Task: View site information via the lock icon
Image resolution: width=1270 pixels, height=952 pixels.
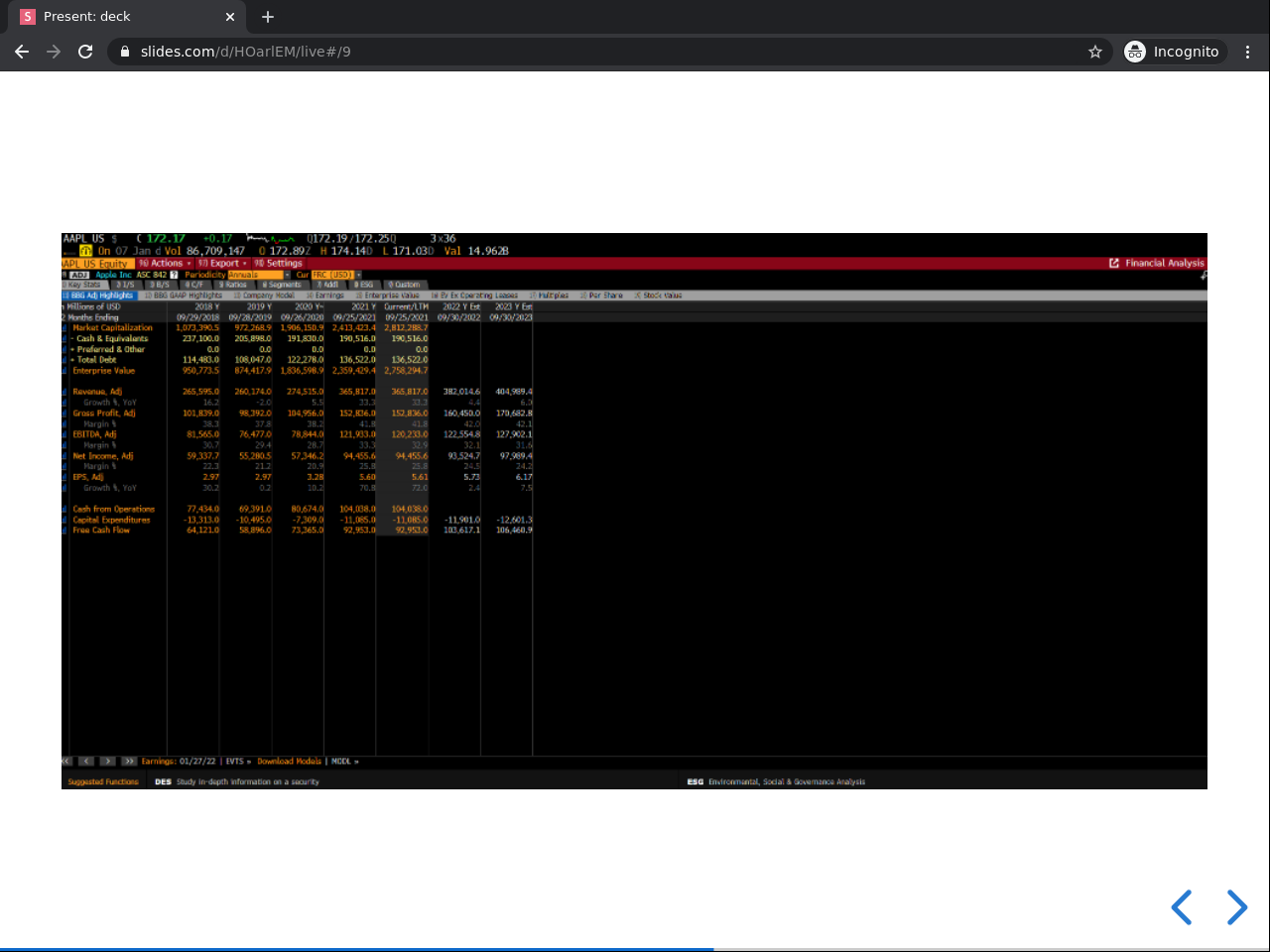Action: 125,52
